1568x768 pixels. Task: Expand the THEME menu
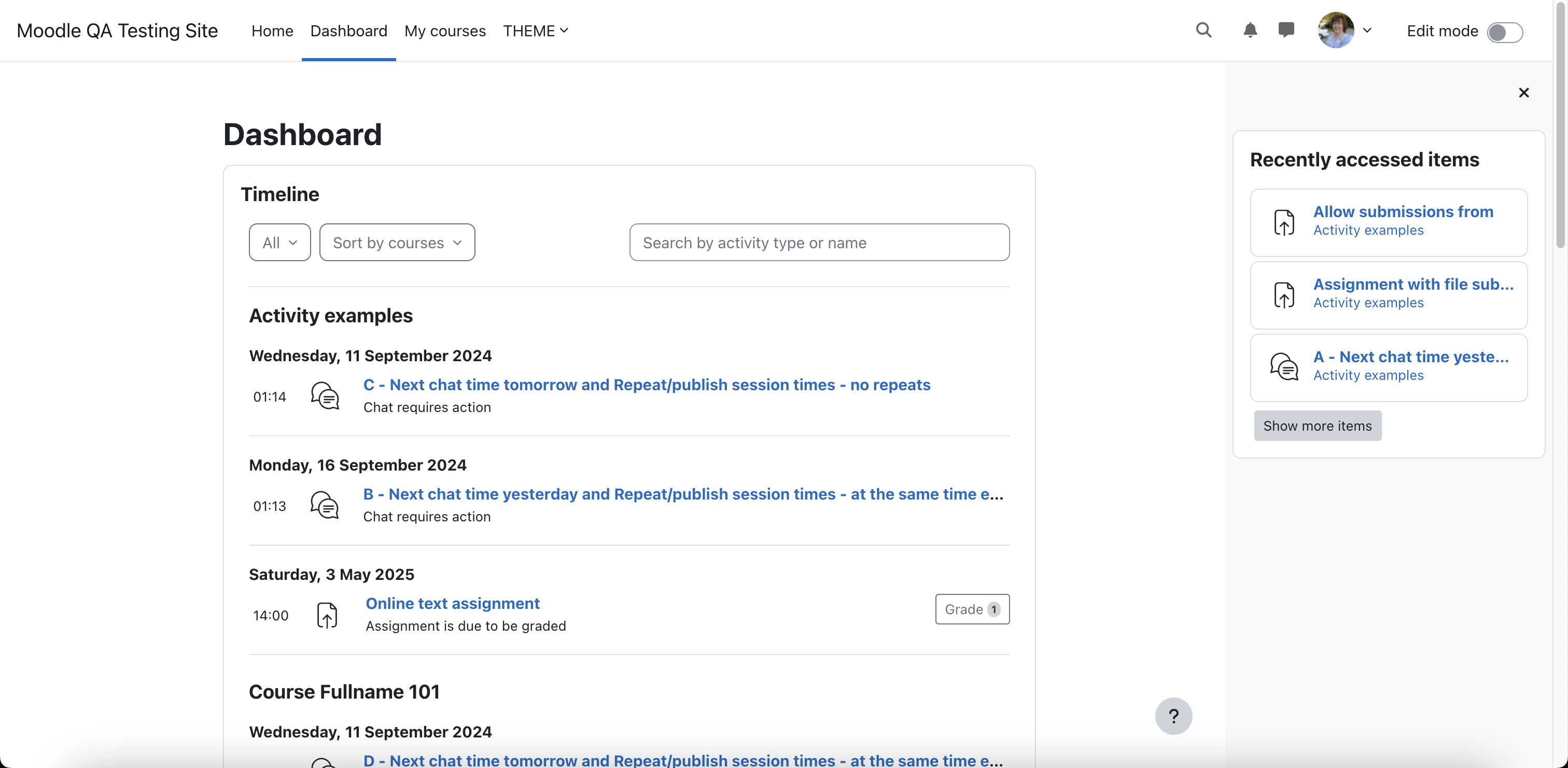tap(536, 31)
